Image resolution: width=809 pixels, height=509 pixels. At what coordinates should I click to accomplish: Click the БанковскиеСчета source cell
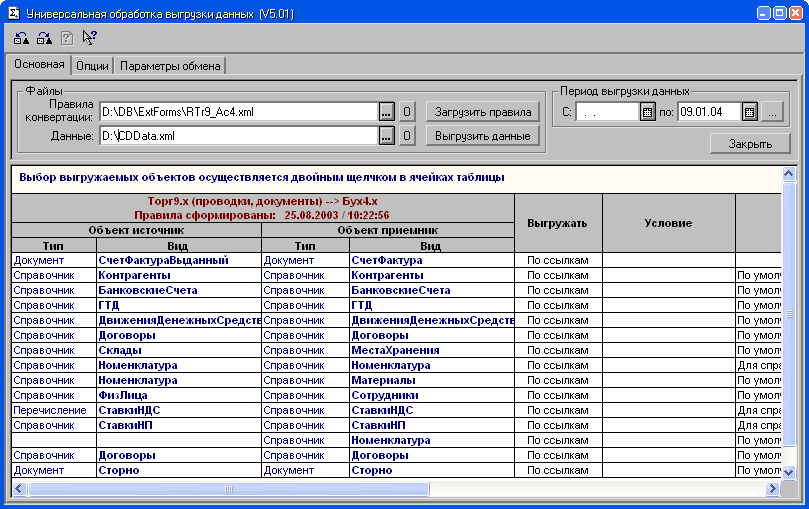[x=179, y=290]
